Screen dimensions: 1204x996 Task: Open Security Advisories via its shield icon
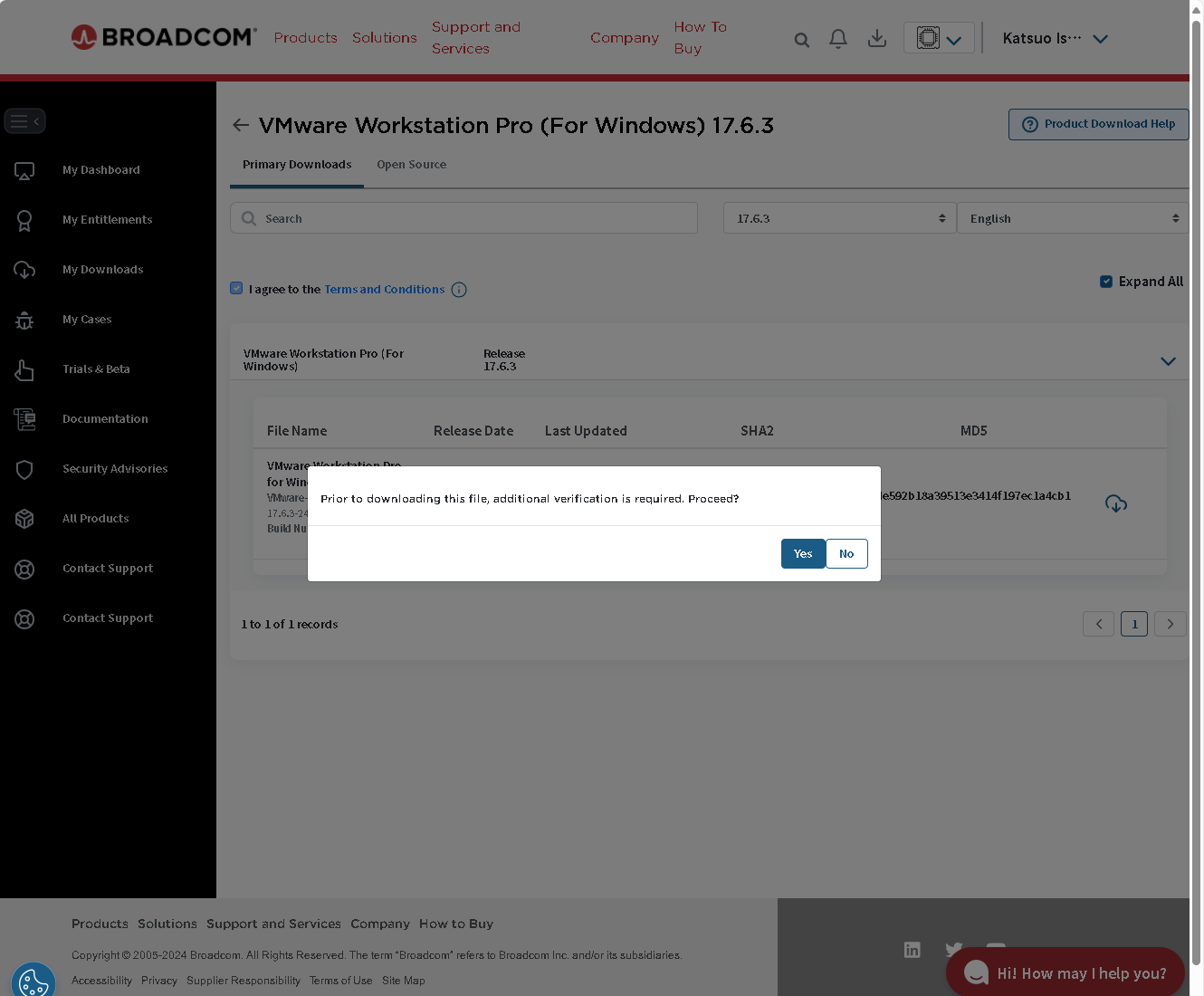click(x=24, y=469)
